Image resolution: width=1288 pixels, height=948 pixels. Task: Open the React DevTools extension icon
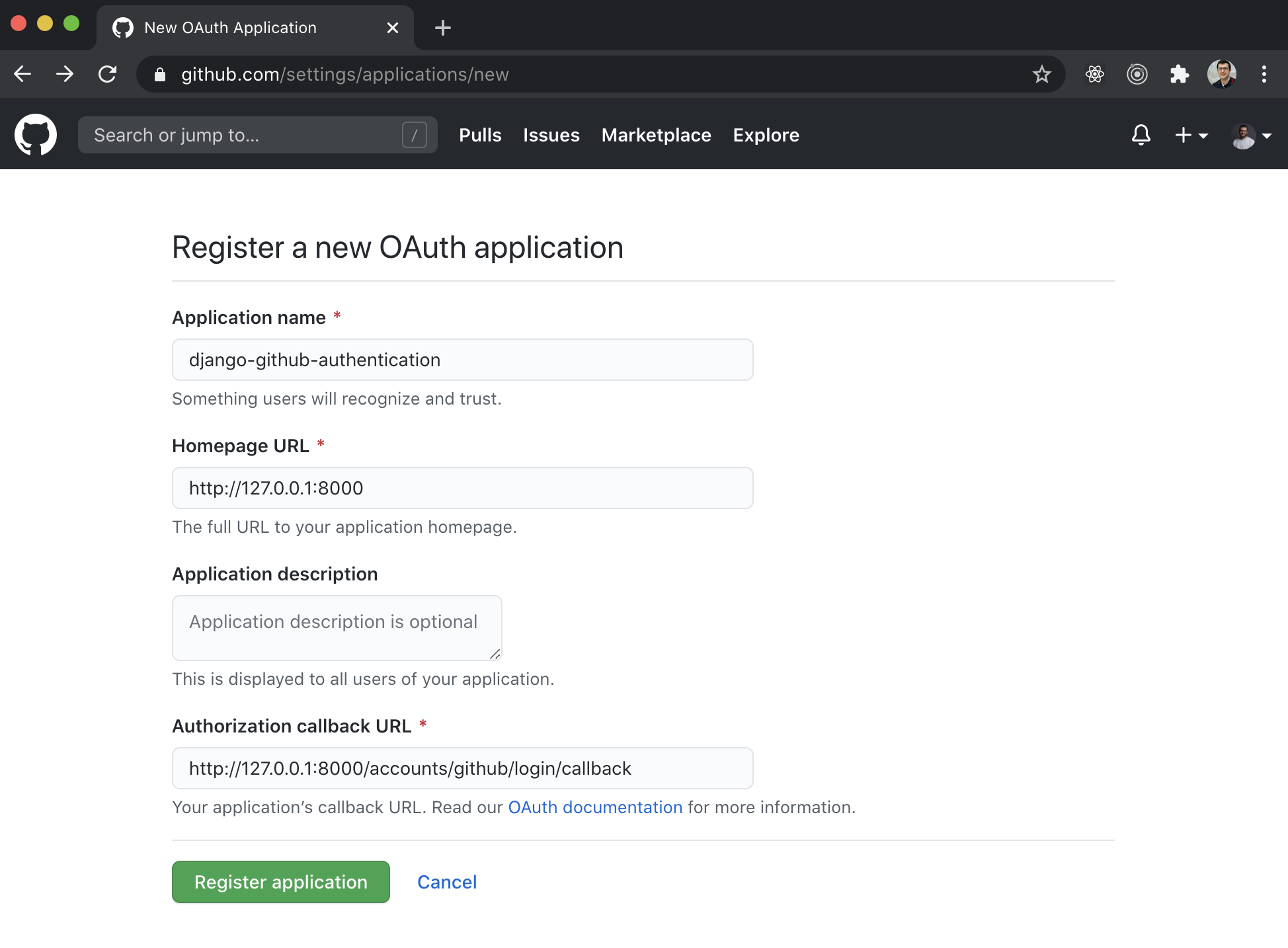point(1095,74)
